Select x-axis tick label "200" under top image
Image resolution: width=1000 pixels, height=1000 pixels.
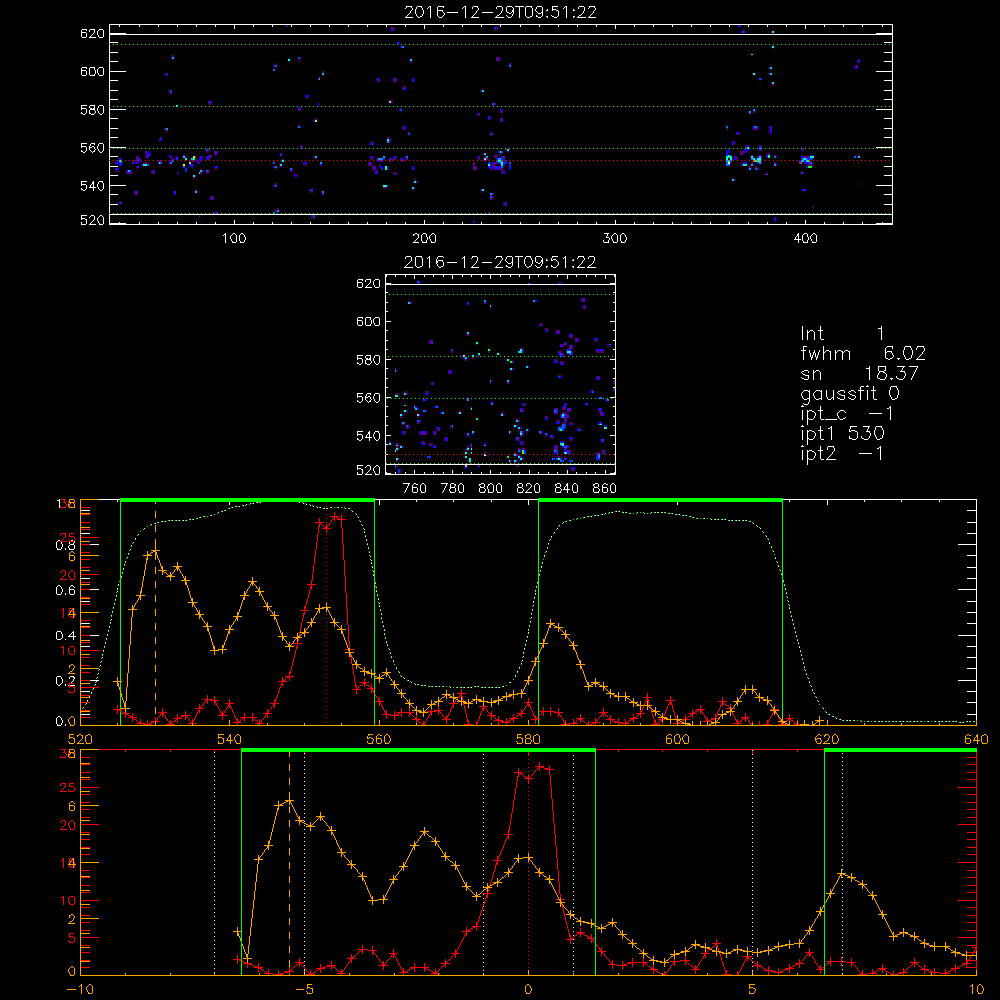424,239
